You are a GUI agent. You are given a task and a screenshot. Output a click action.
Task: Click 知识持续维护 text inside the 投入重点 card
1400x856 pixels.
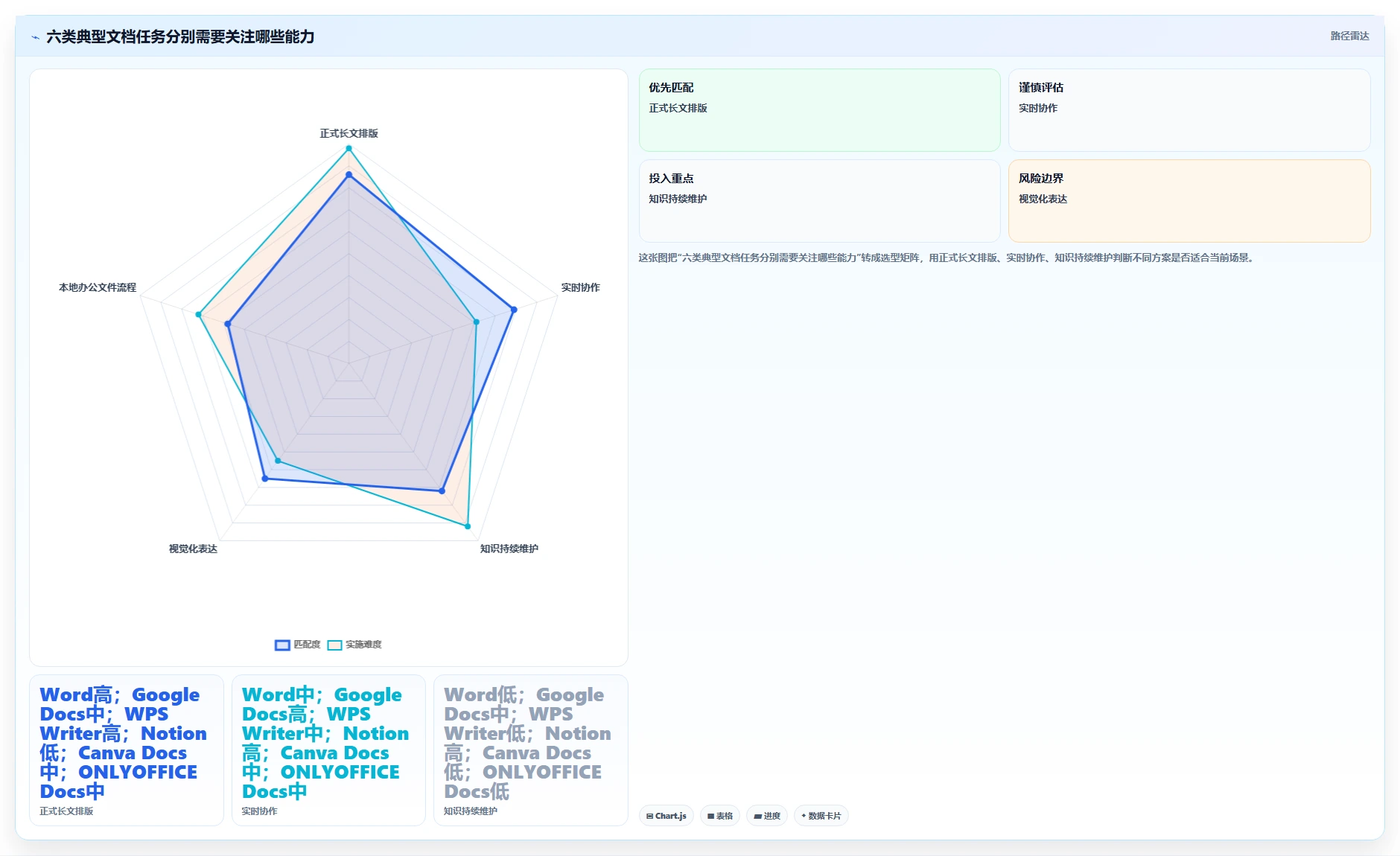[678, 199]
